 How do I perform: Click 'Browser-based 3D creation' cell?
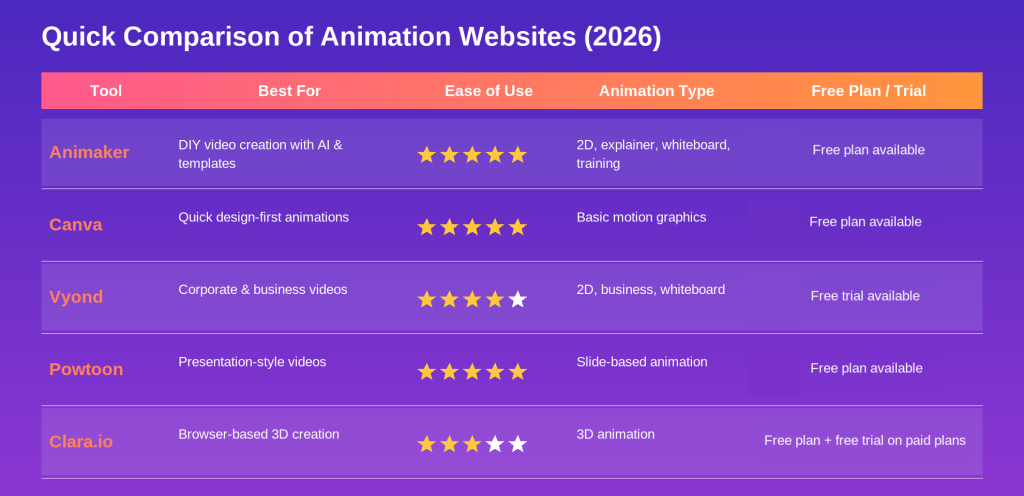coord(259,435)
